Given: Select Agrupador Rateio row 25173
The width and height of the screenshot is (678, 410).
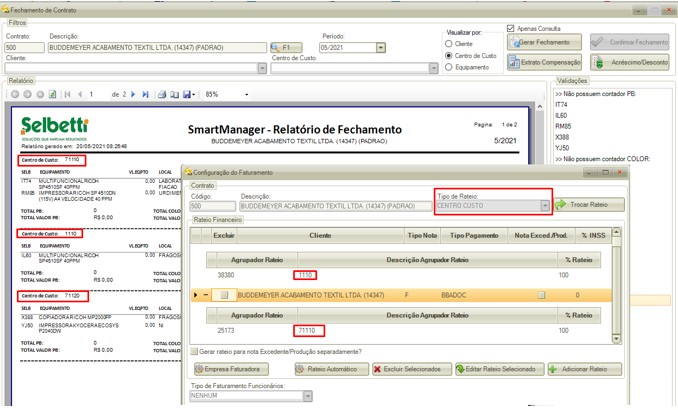Looking at the screenshot, I should click(226, 330).
